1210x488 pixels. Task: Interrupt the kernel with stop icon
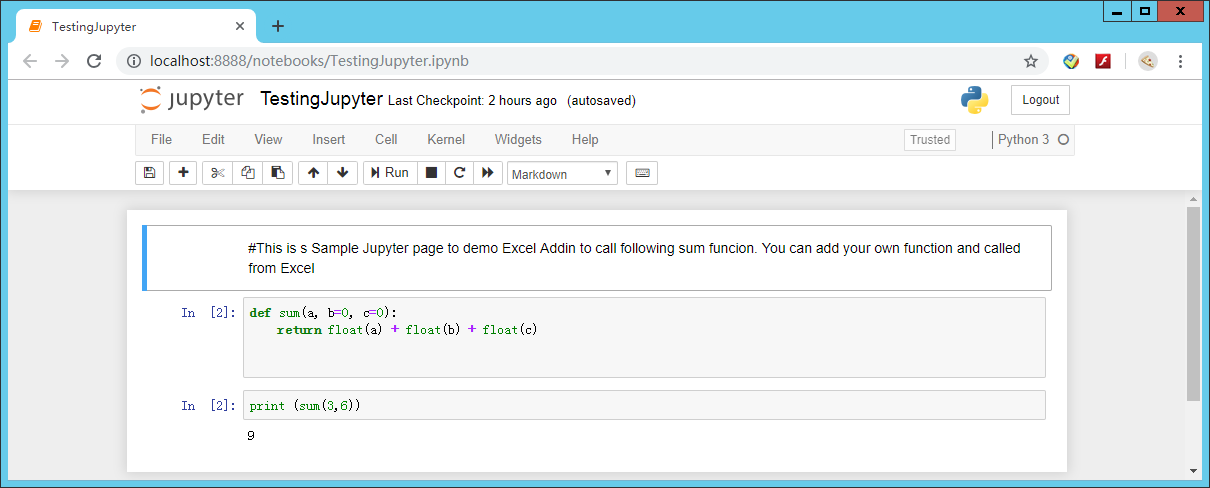(x=431, y=173)
